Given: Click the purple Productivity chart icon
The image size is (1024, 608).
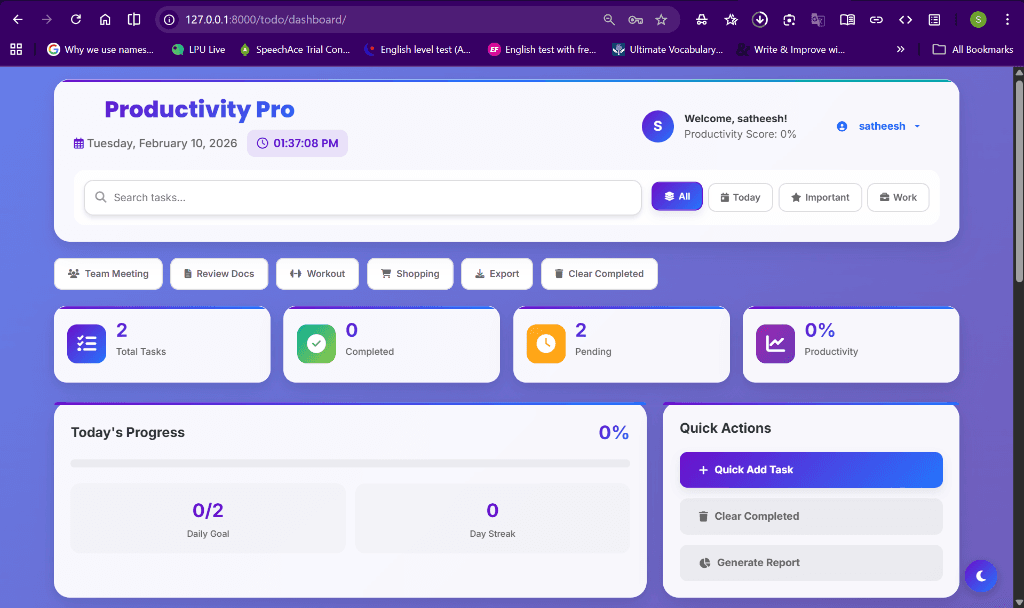Looking at the screenshot, I should (775, 343).
